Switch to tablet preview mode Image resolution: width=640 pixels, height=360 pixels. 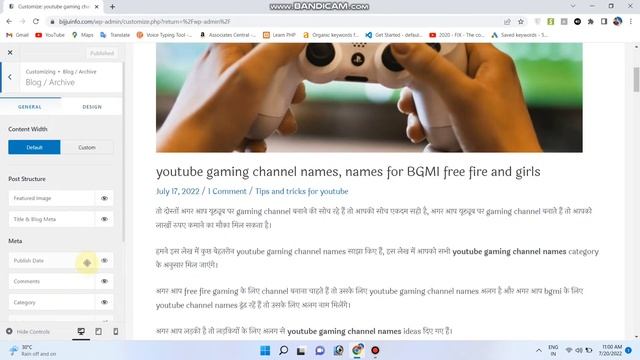98,331
